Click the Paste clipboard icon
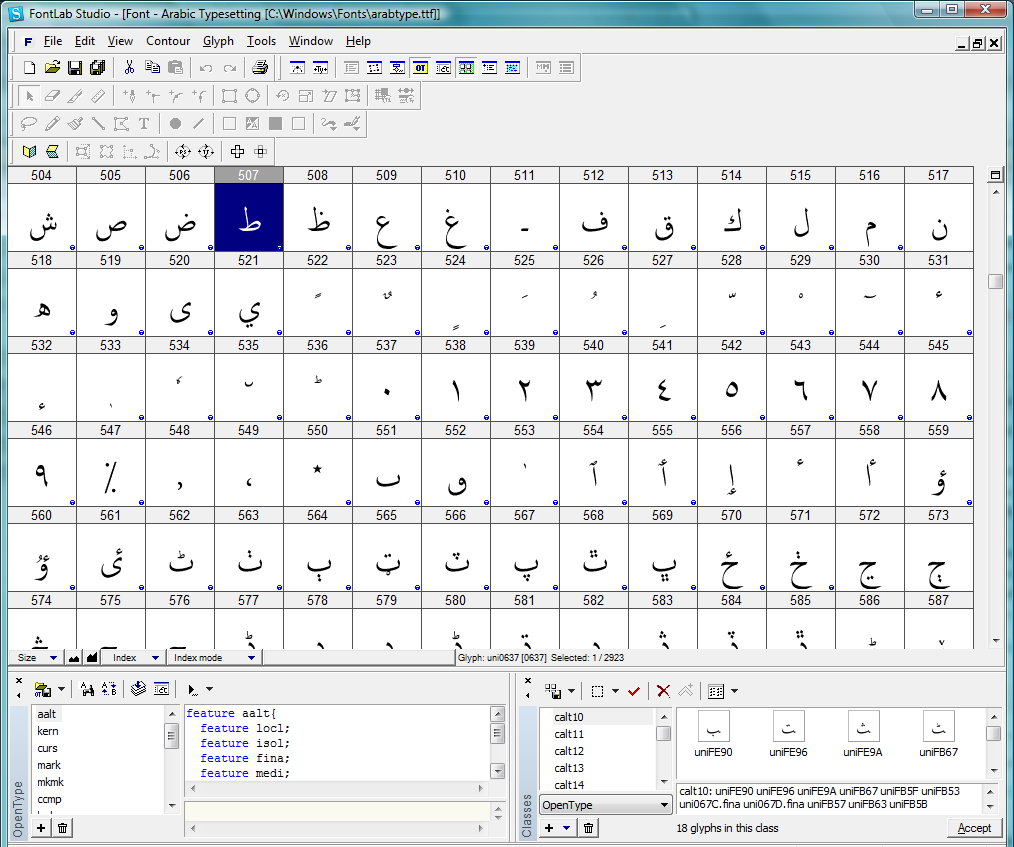The height and width of the screenshot is (847, 1014). pos(175,68)
